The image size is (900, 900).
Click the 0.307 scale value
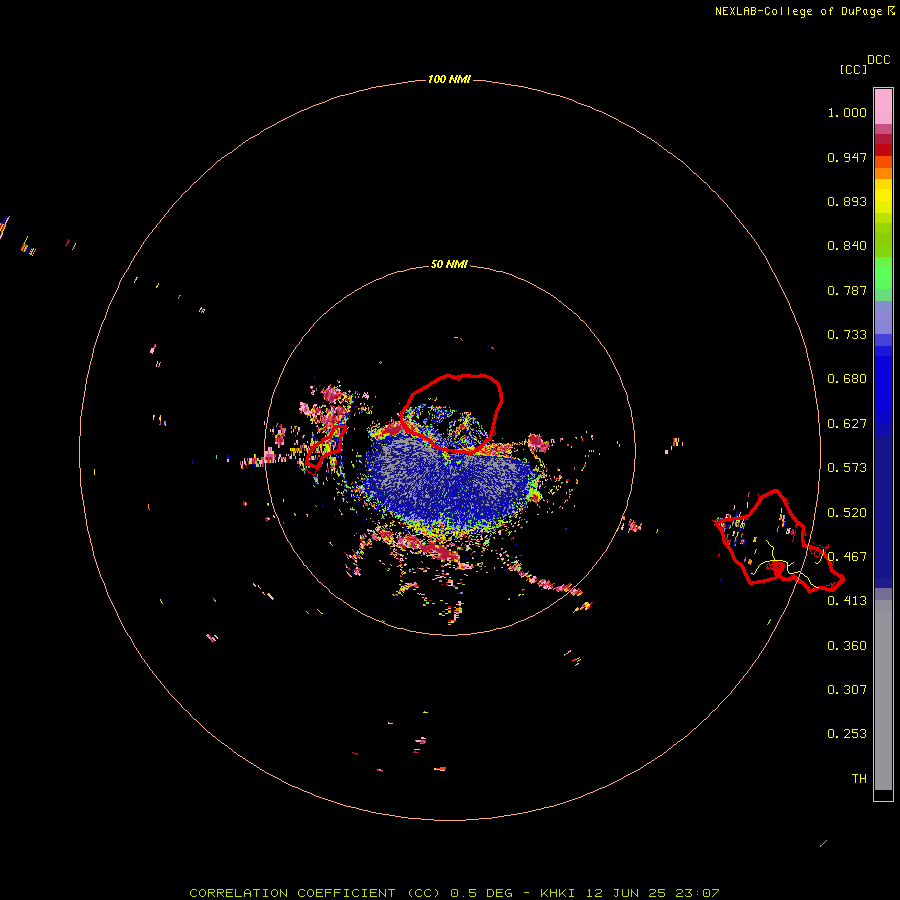click(847, 690)
